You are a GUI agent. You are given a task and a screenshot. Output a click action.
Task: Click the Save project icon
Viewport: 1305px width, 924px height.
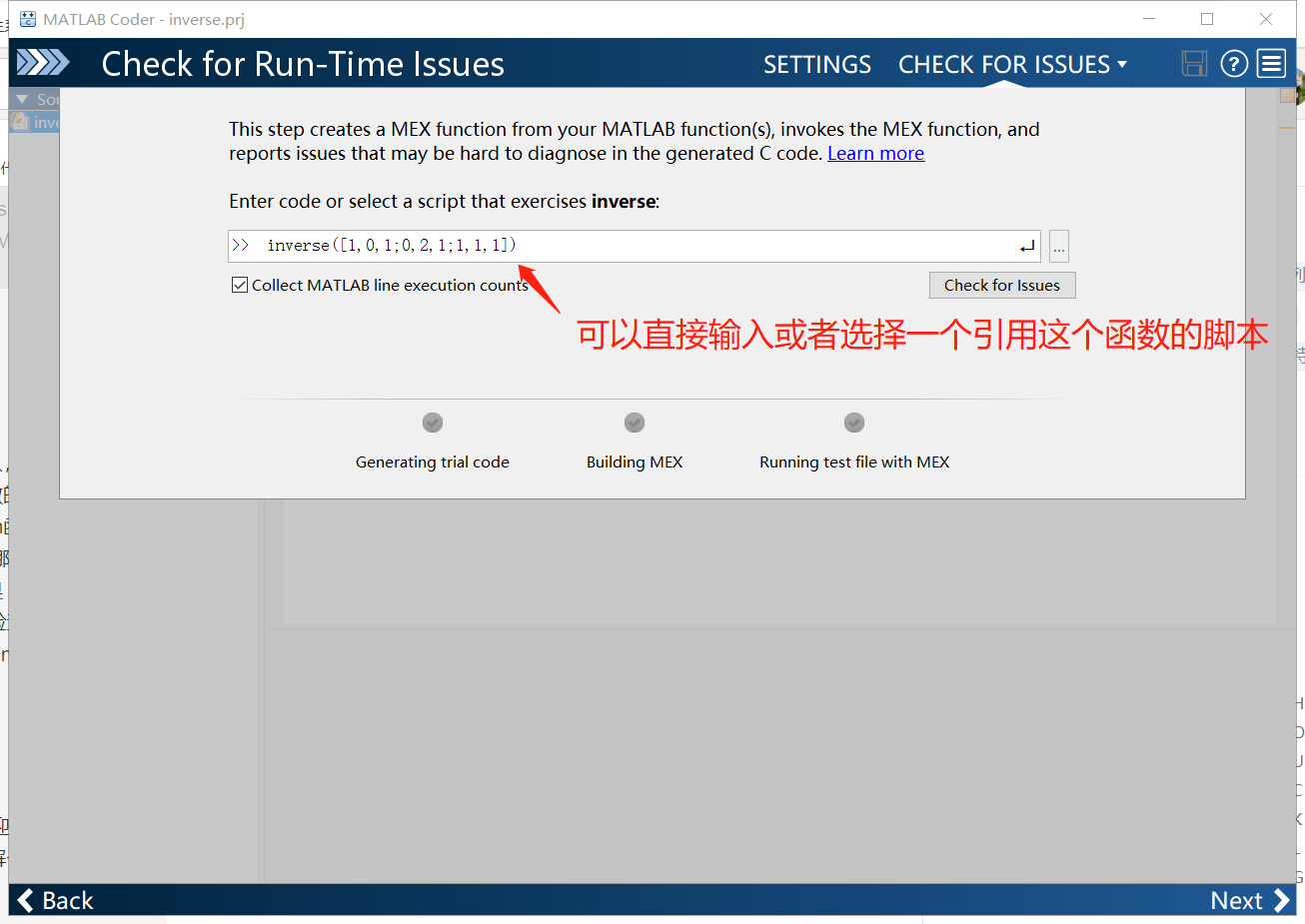click(x=1194, y=64)
